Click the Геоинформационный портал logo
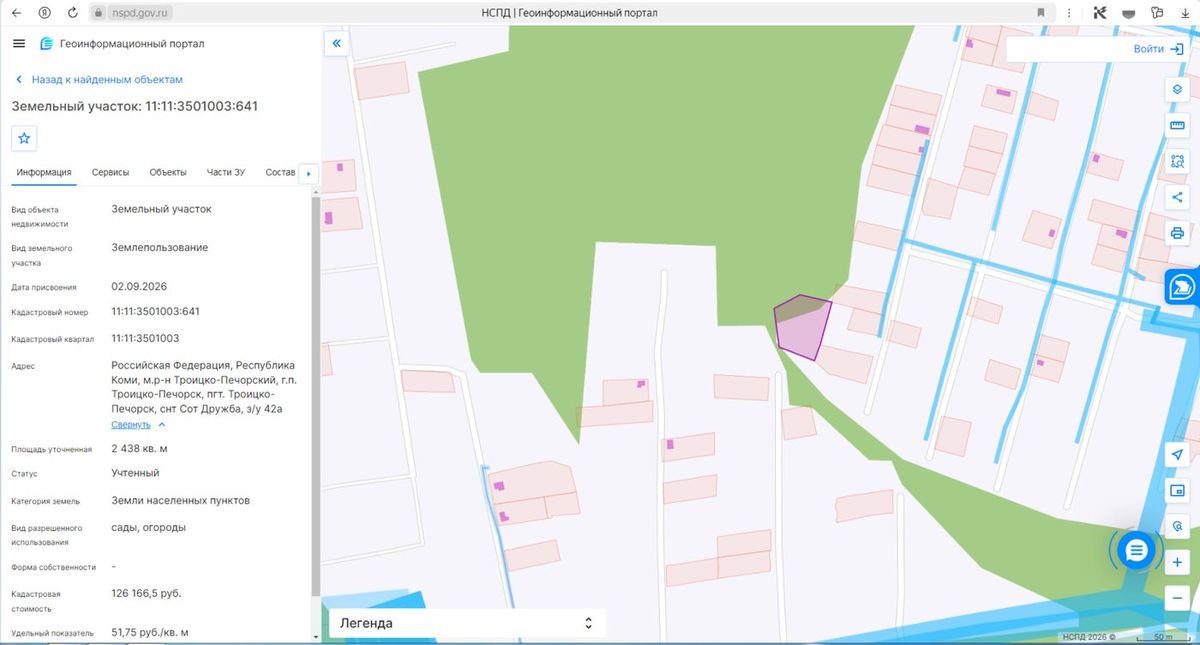Screen dimensions: 1200x645 pos(122,44)
